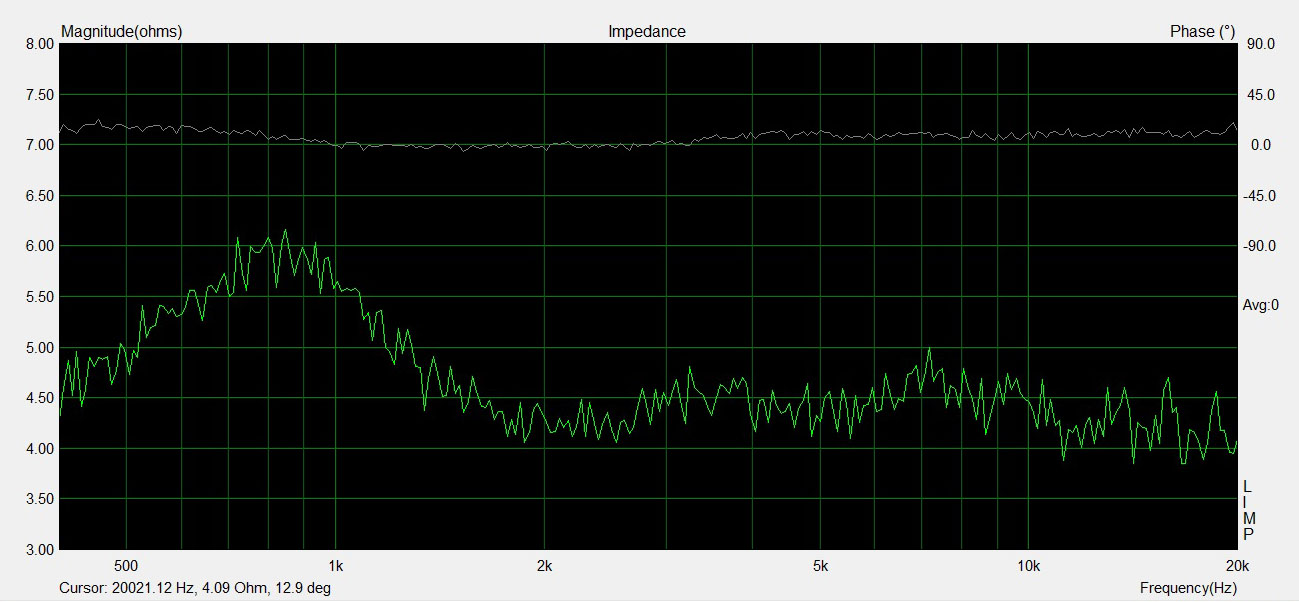This screenshot has width=1299, height=602.
Task: Click the 7.00 magnitude axis value
Action: (x=39, y=145)
